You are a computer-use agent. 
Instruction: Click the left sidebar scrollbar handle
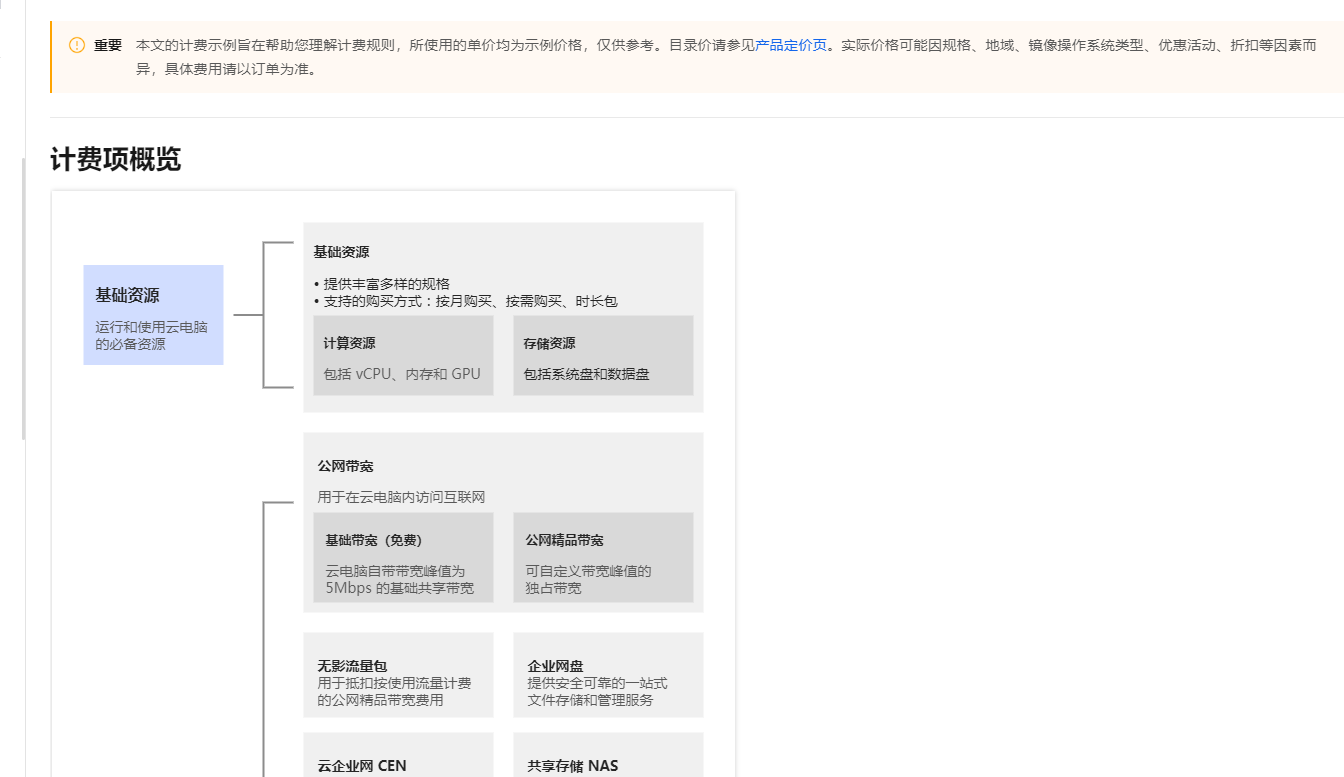click(24, 299)
